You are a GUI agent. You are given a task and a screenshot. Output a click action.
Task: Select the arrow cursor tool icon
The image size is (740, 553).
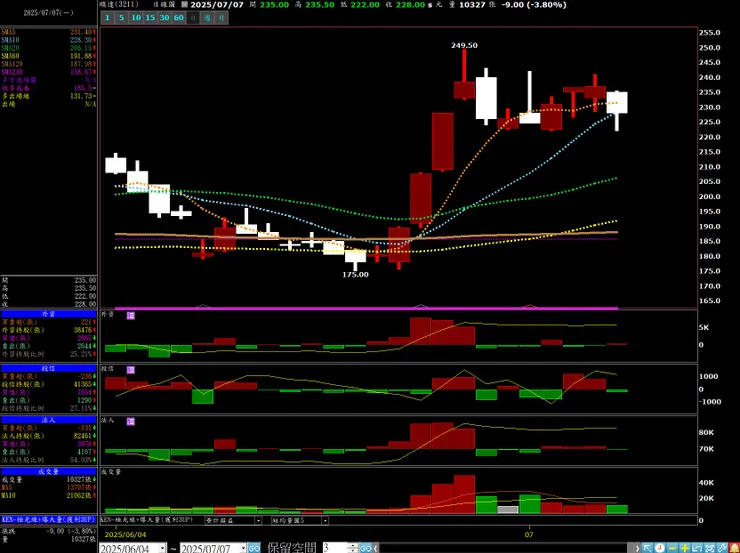648,548
